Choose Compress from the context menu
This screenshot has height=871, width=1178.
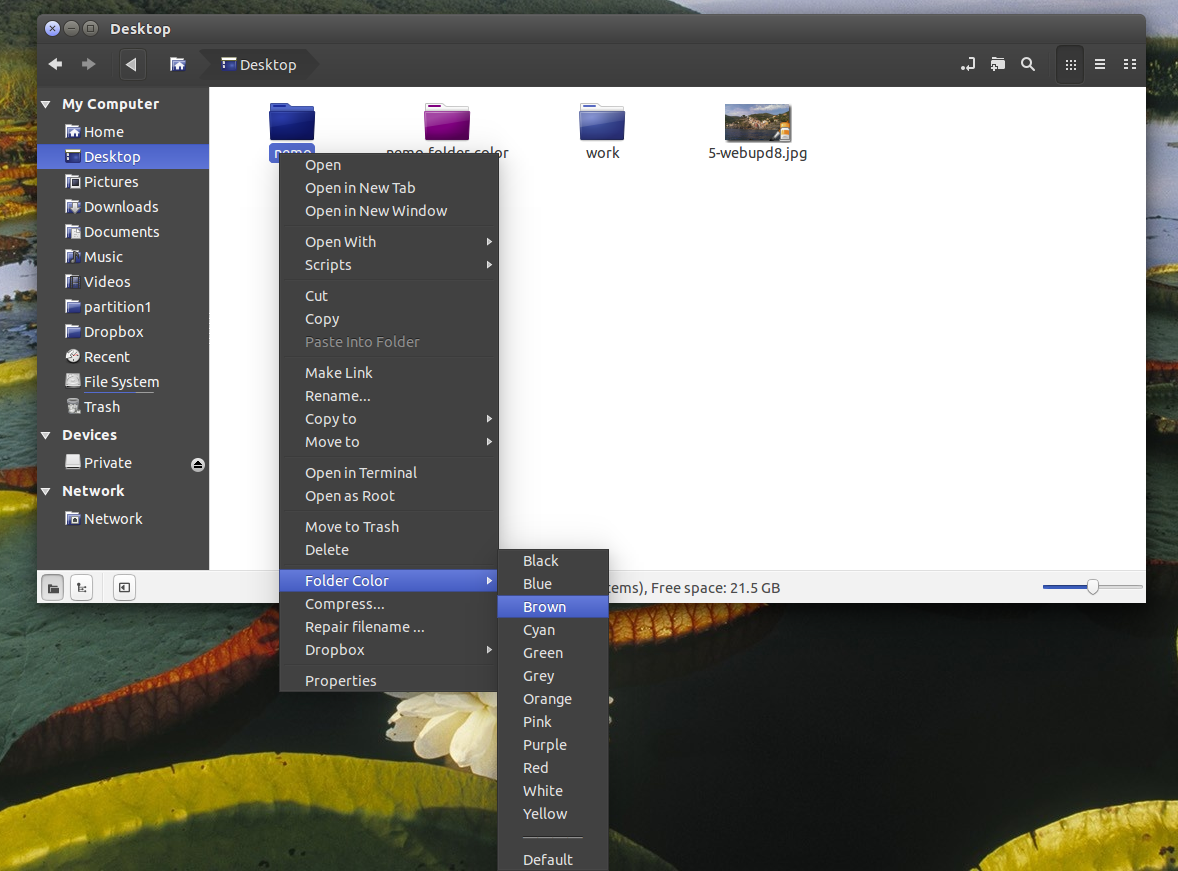(344, 603)
